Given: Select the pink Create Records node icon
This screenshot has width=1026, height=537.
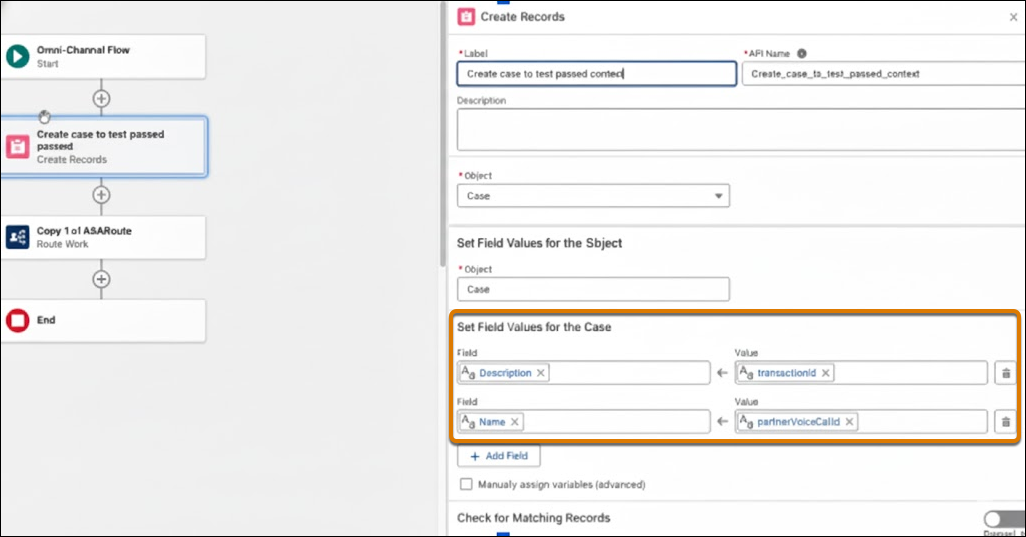Looking at the screenshot, I should tap(18, 147).
